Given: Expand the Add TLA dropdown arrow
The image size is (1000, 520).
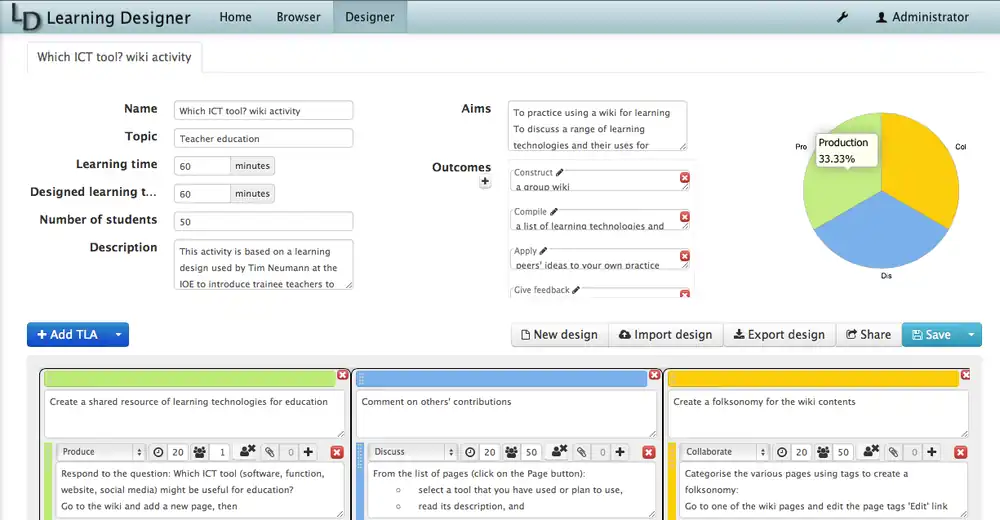Looking at the screenshot, I should [x=118, y=335].
